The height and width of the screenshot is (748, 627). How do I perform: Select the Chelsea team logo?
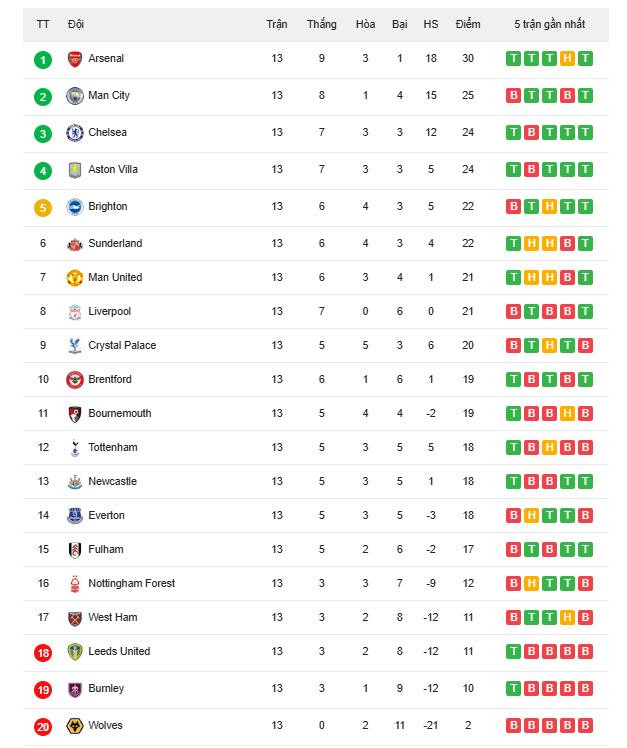[74, 133]
